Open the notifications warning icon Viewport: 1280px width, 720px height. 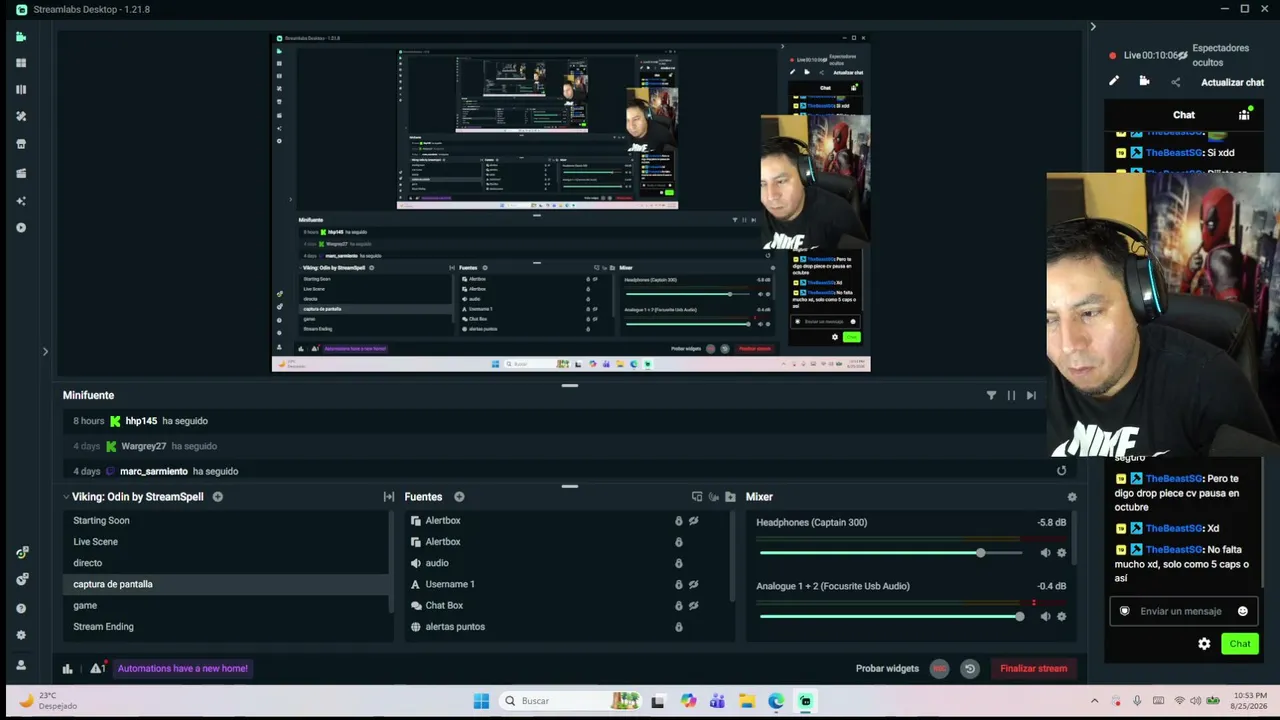tap(97, 668)
